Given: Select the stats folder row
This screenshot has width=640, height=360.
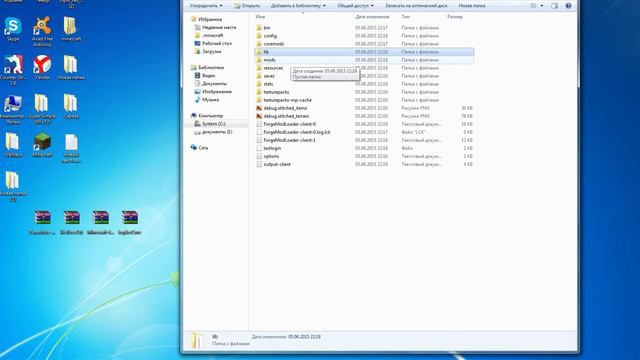Looking at the screenshot, I should (364, 84).
